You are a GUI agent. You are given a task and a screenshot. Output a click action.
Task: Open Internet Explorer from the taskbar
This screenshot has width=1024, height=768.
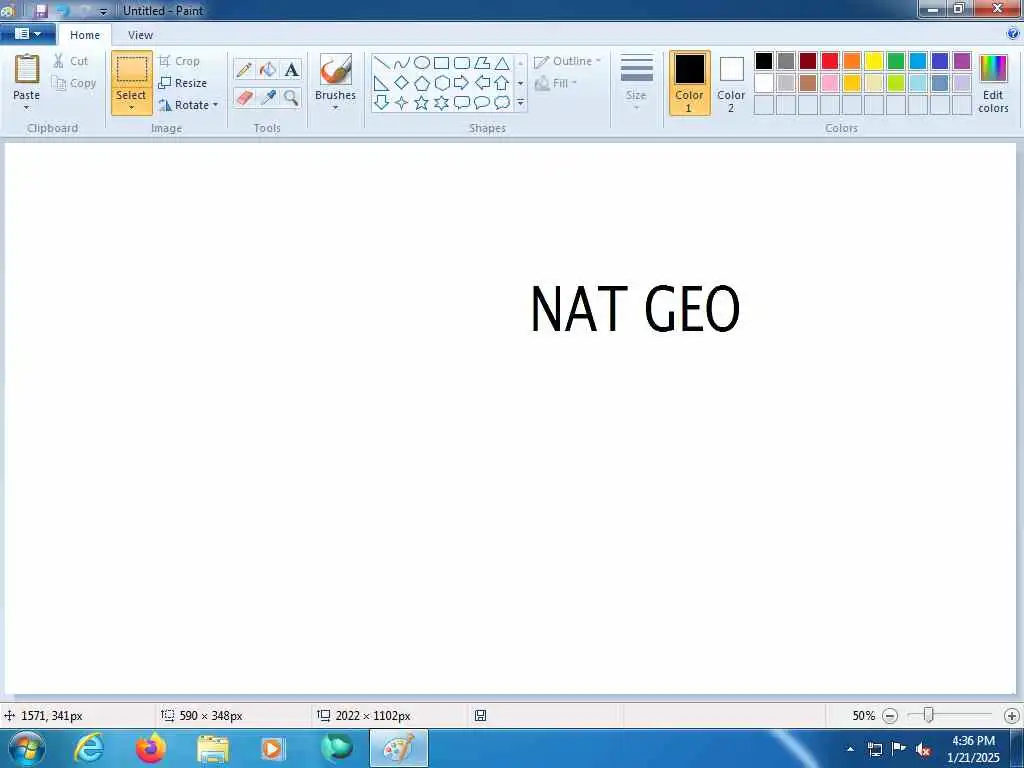(x=89, y=748)
